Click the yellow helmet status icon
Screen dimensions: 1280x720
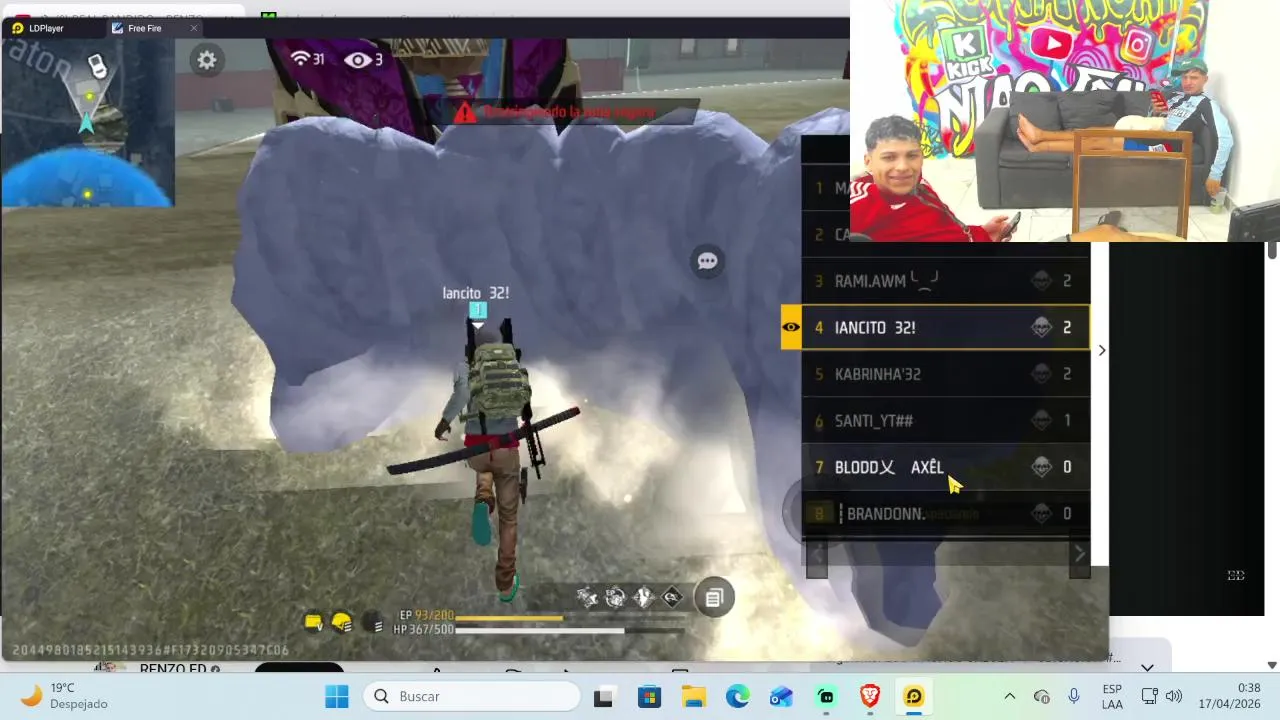pyautogui.click(x=342, y=623)
